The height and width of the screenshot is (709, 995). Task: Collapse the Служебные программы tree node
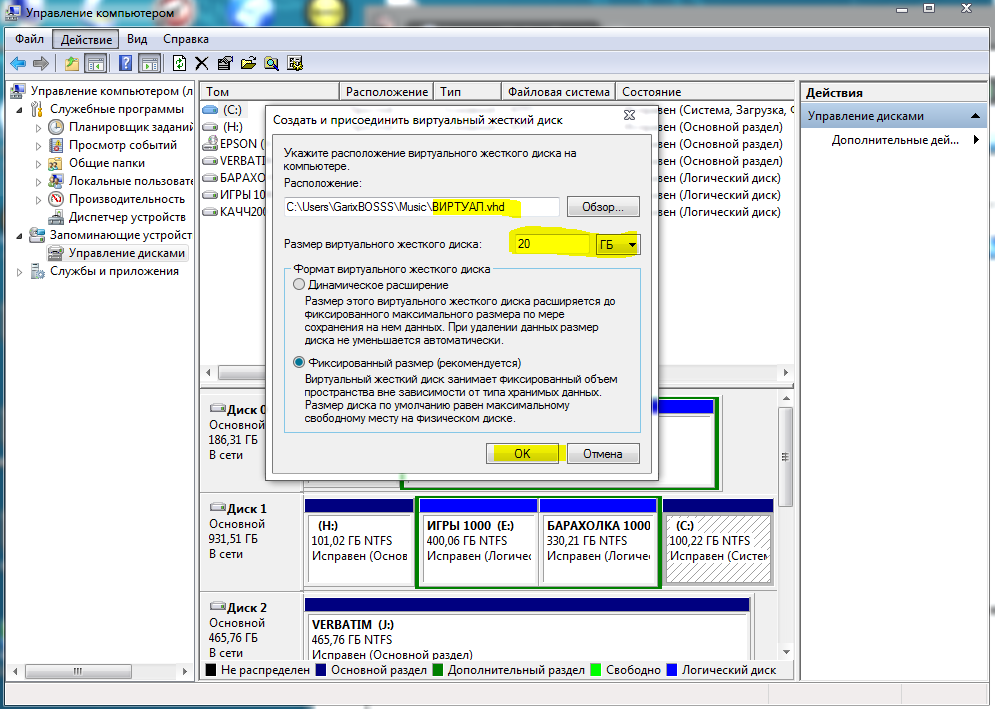[x=19, y=110]
